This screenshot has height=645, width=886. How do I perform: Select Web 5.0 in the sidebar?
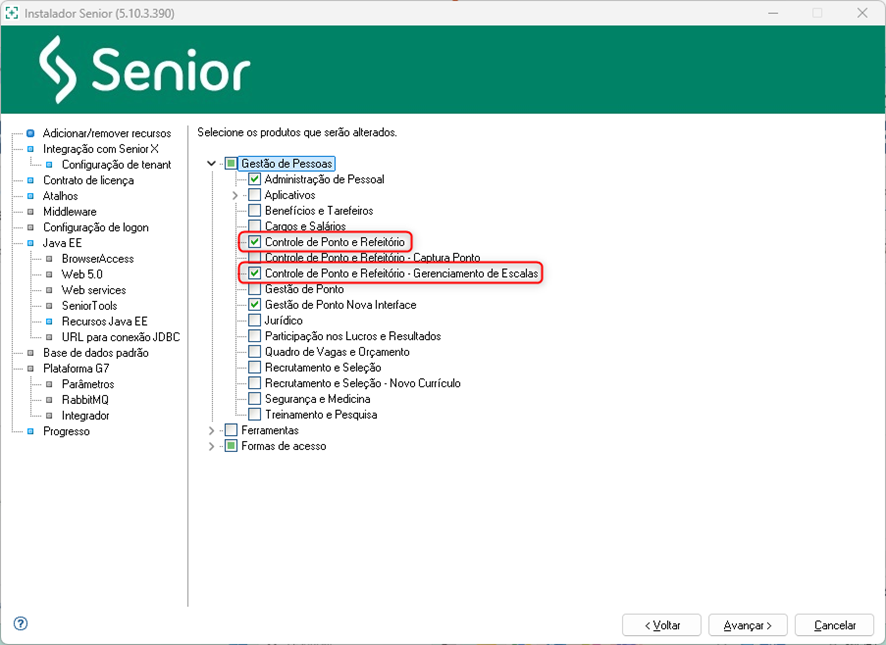[82, 274]
